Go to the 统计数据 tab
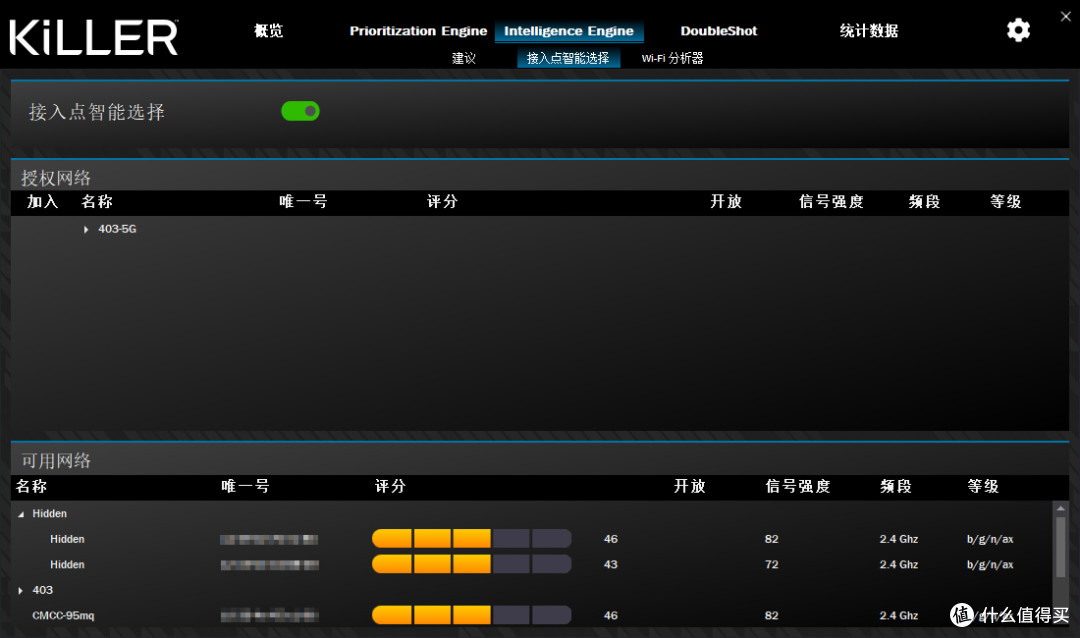This screenshot has width=1080, height=638. [x=869, y=30]
